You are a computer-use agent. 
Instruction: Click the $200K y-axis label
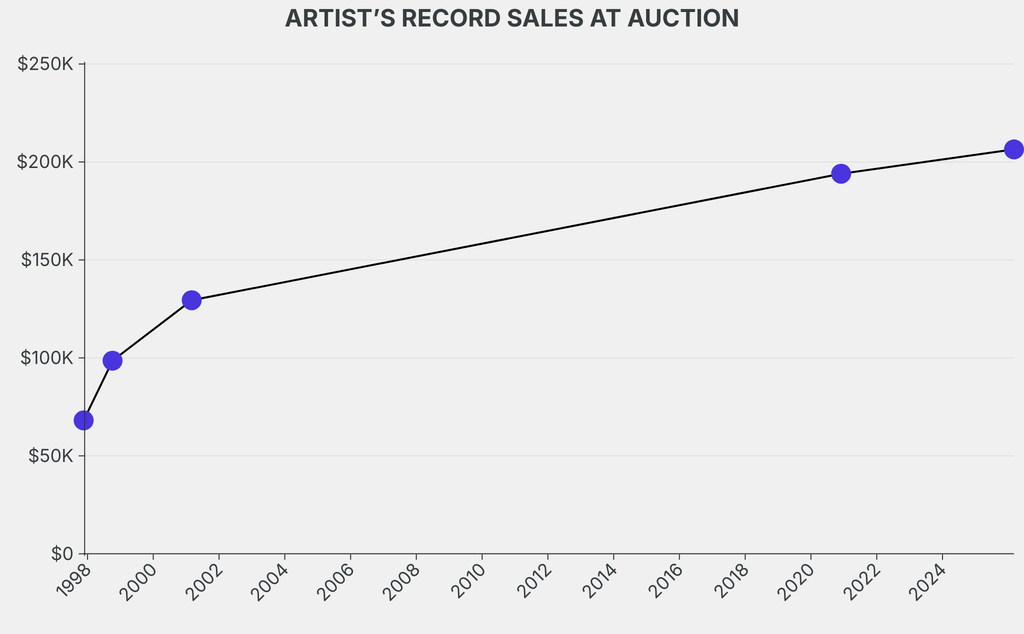click(x=46, y=162)
